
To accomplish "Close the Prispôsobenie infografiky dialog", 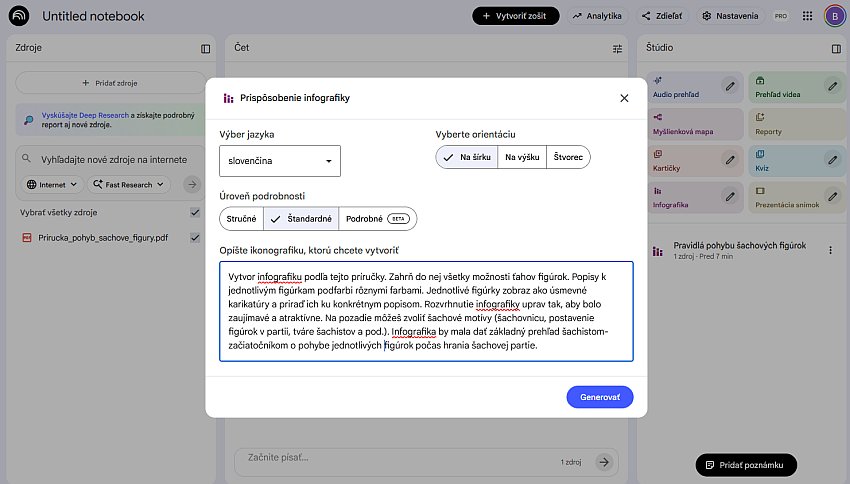I will tap(624, 98).
